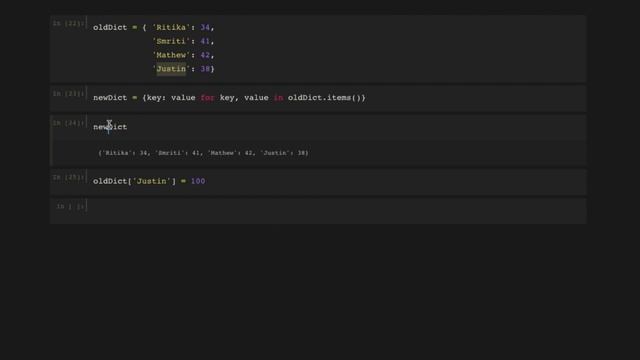Click the highlighted 'Justin' key in oldDict
This screenshot has width=640, height=360.
tap(171, 69)
